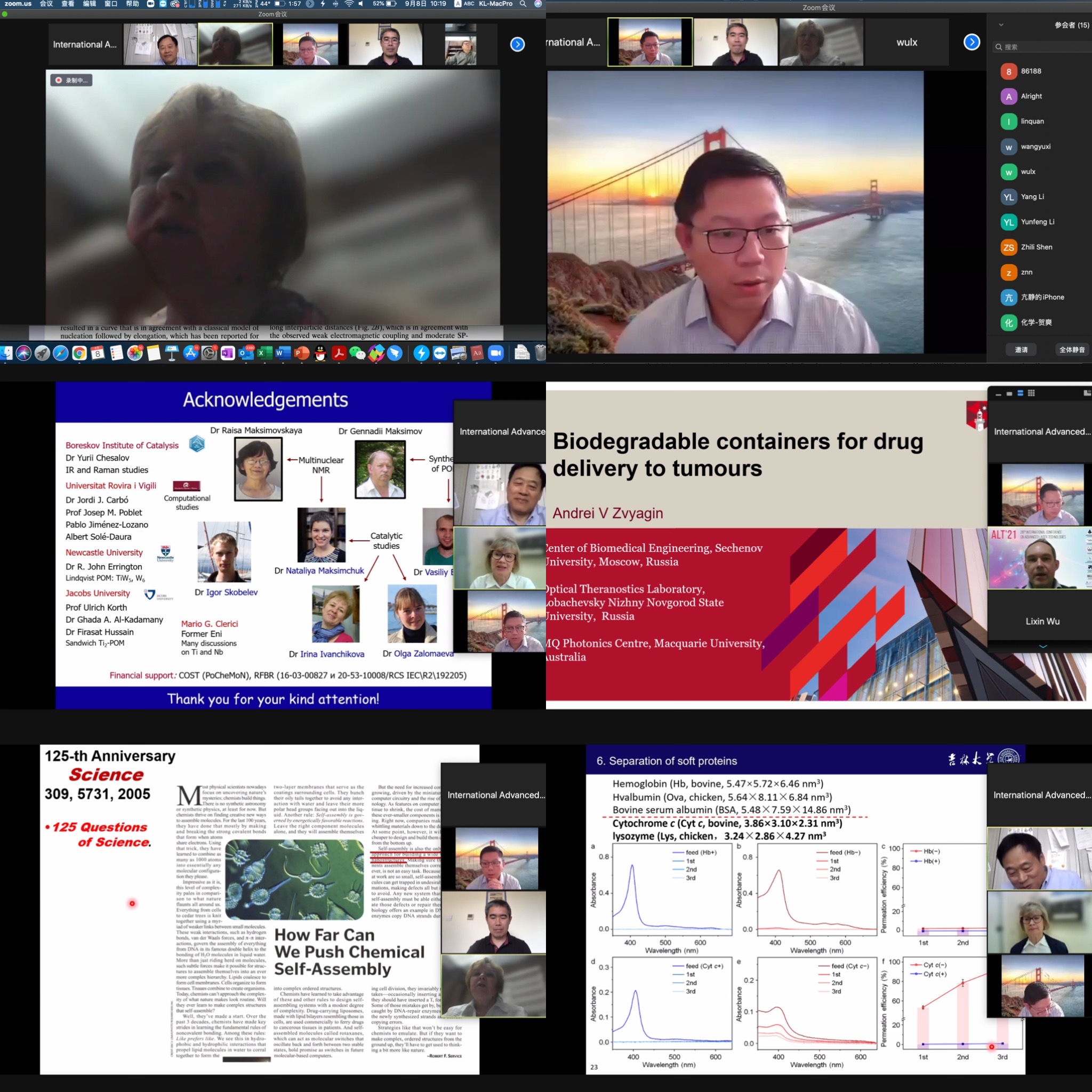The width and height of the screenshot is (1092, 1092).
Task: Minimize floating thumbnail panel with dash icon
Action: [998, 395]
